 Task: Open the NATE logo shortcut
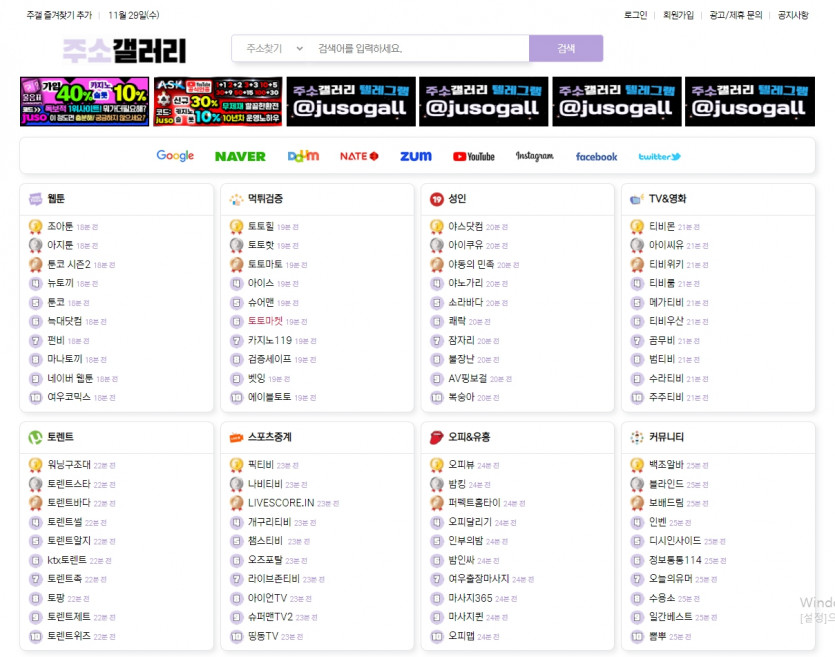coord(359,156)
